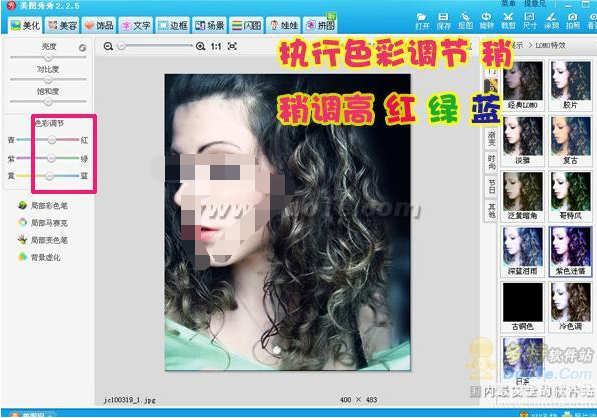The image size is (597, 418).
Task: Click the zoom in magnifier icon
Action: point(200,46)
